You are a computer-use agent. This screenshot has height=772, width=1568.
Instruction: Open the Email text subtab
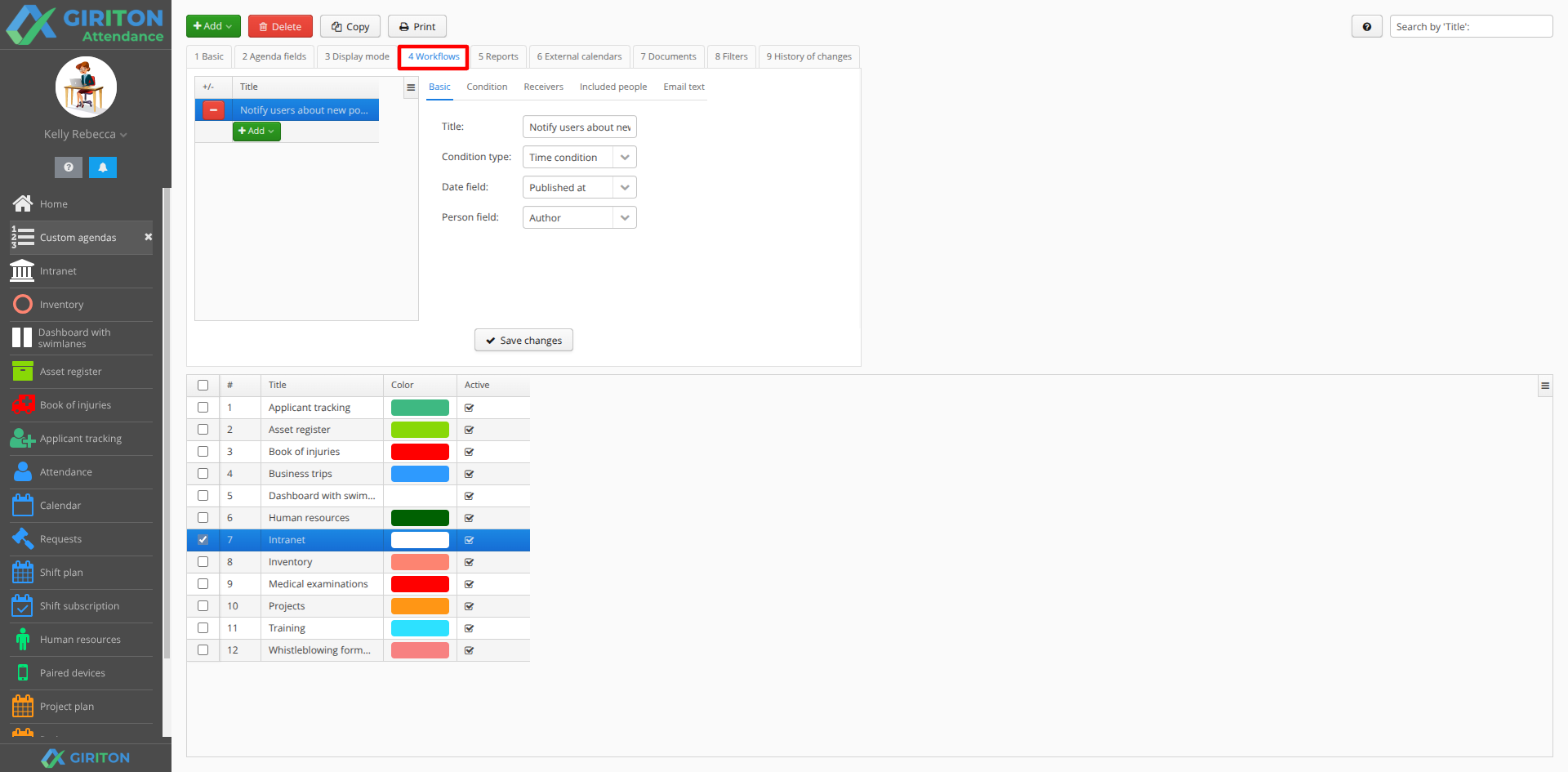pos(684,87)
